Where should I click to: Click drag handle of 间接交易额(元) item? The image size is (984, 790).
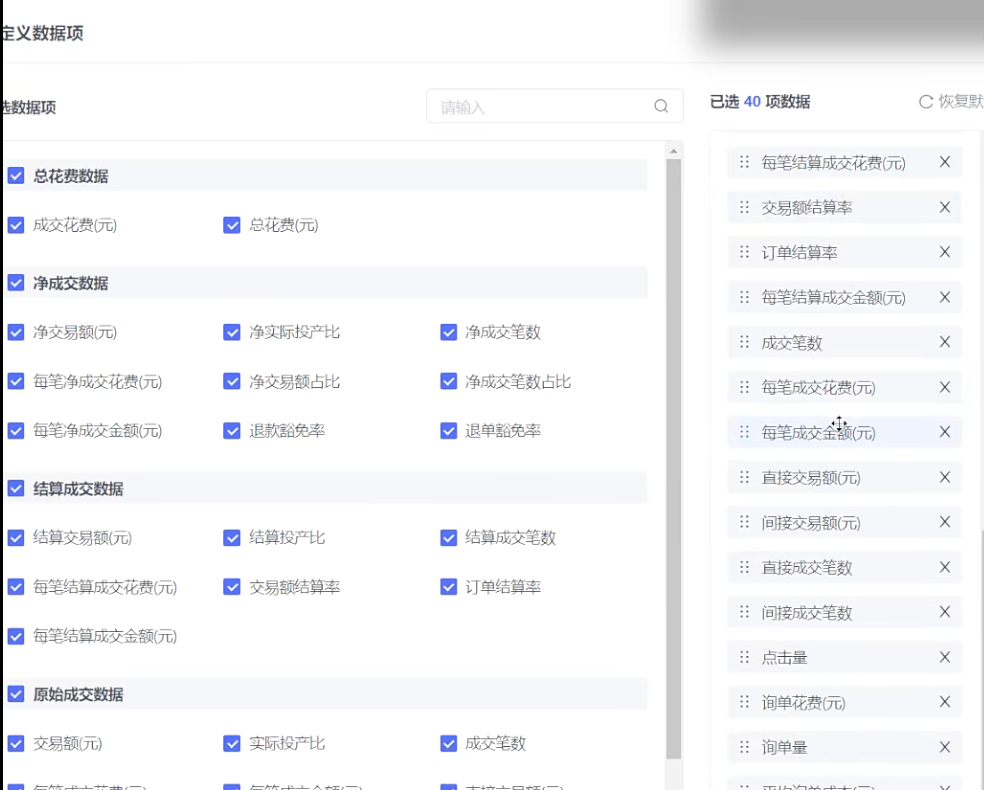pos(744,522)
